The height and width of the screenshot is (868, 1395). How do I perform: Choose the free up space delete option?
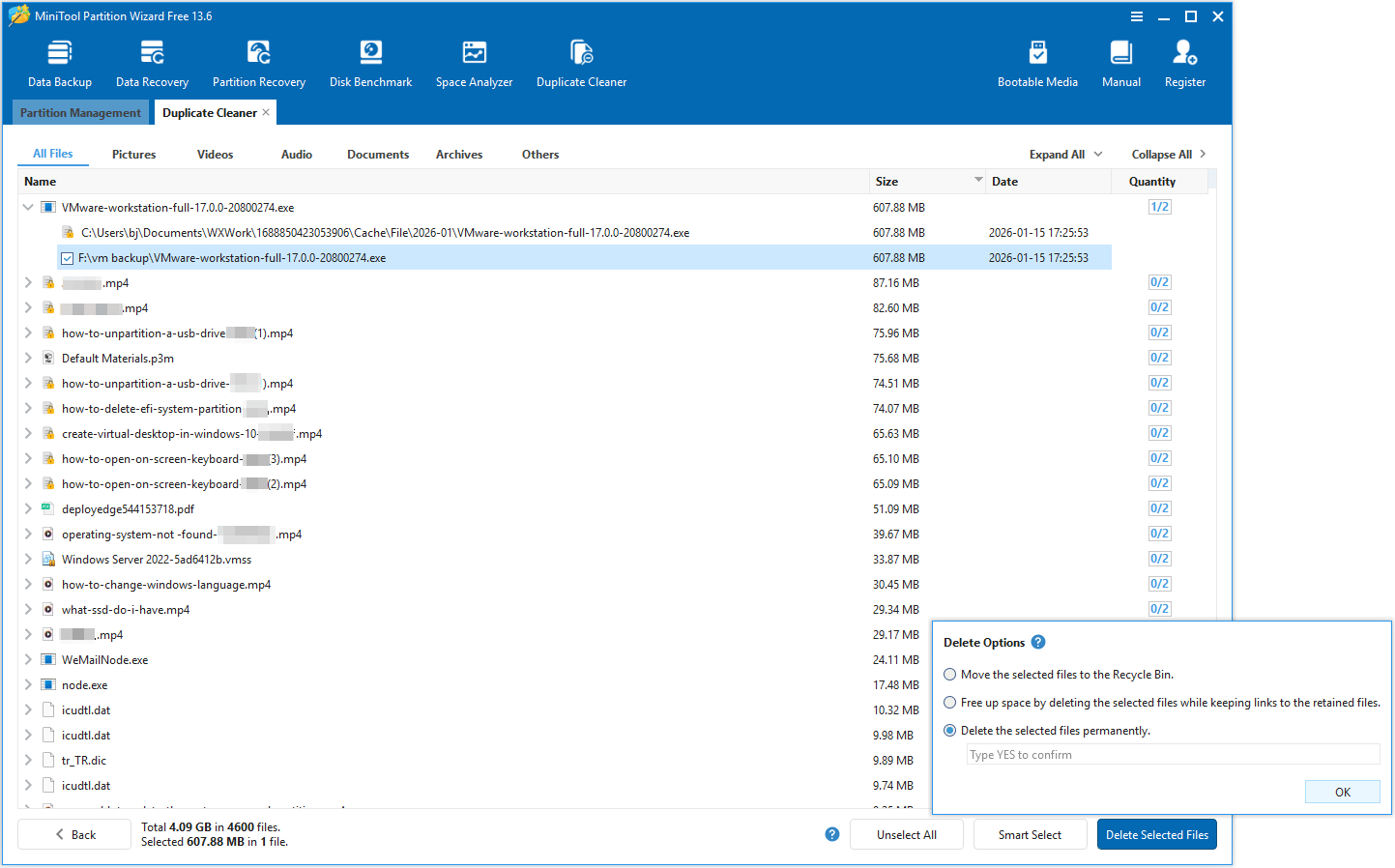(949, 702)
